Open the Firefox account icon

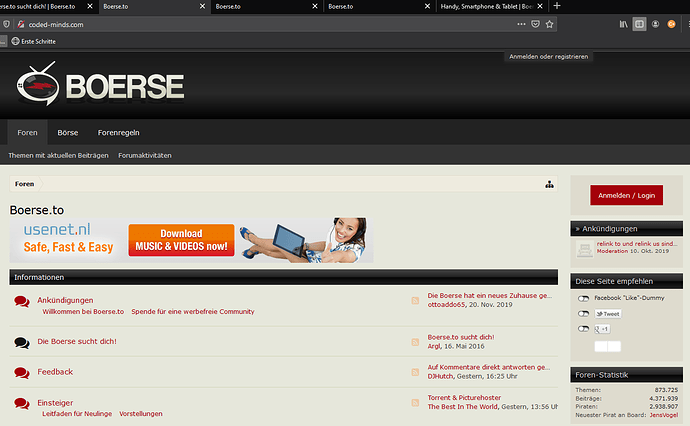click(656, 24)
